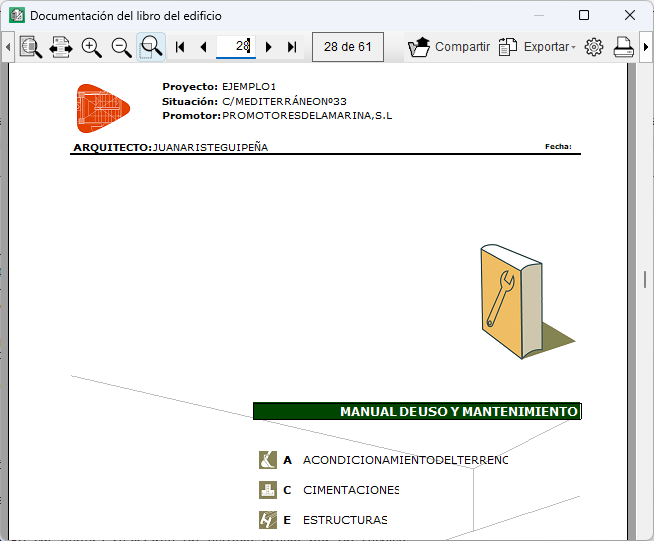Select 'ESTRUCTURAS' text entry
The image size is (654, 541).
[x=345, y=520]
